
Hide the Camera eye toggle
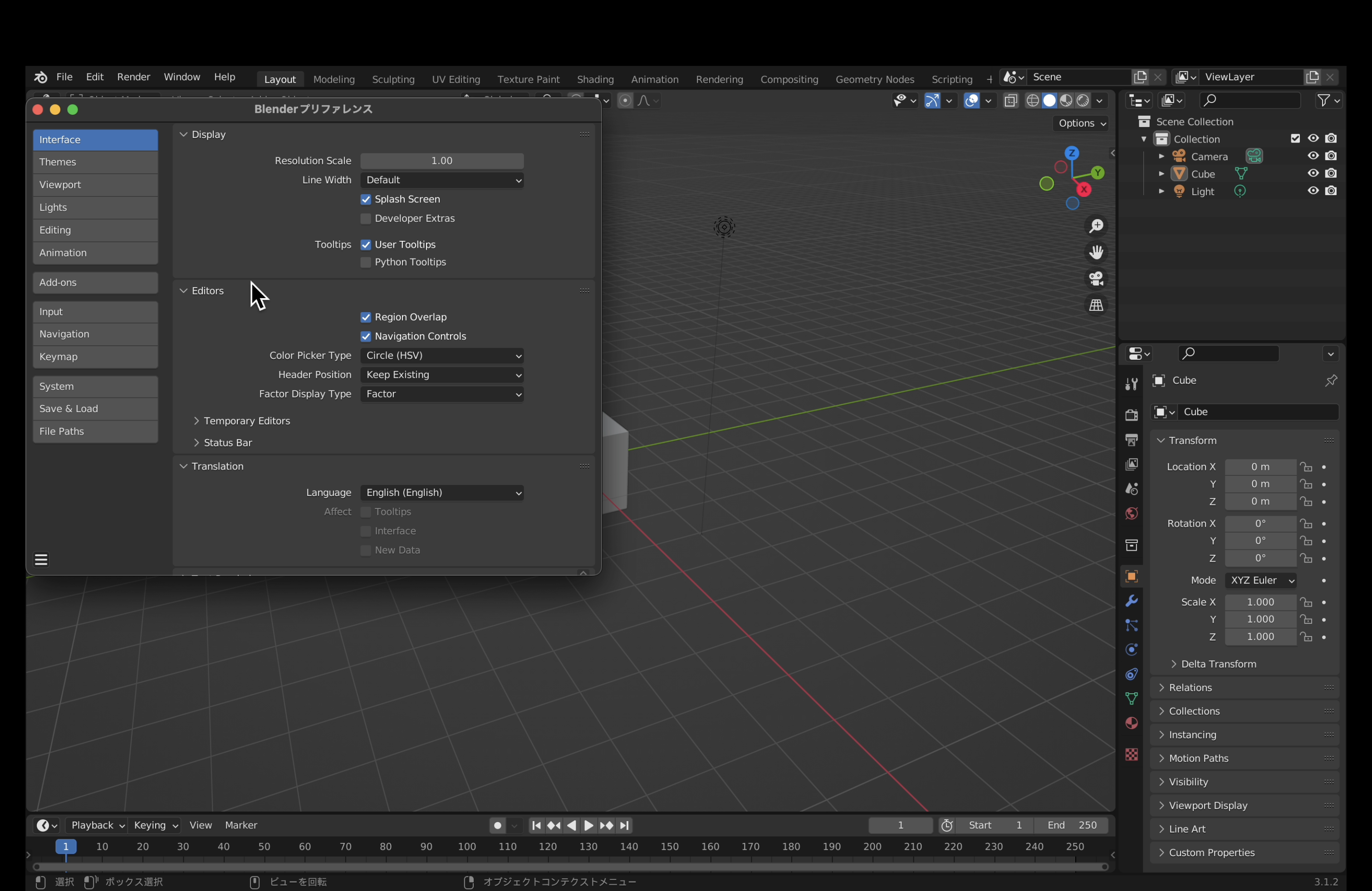[1313, 156]
